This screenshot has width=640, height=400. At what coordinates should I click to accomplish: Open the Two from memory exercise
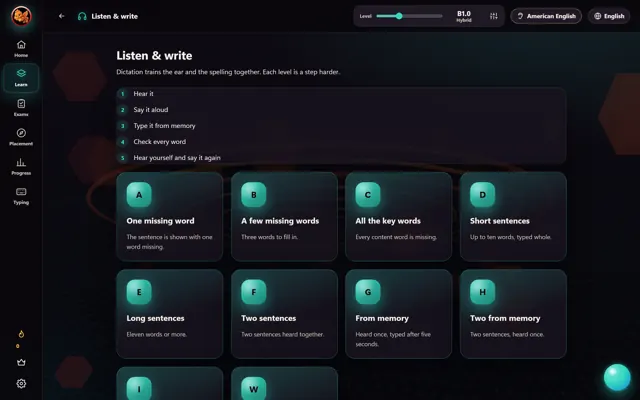pyautogui.click(x=513, y=314)
